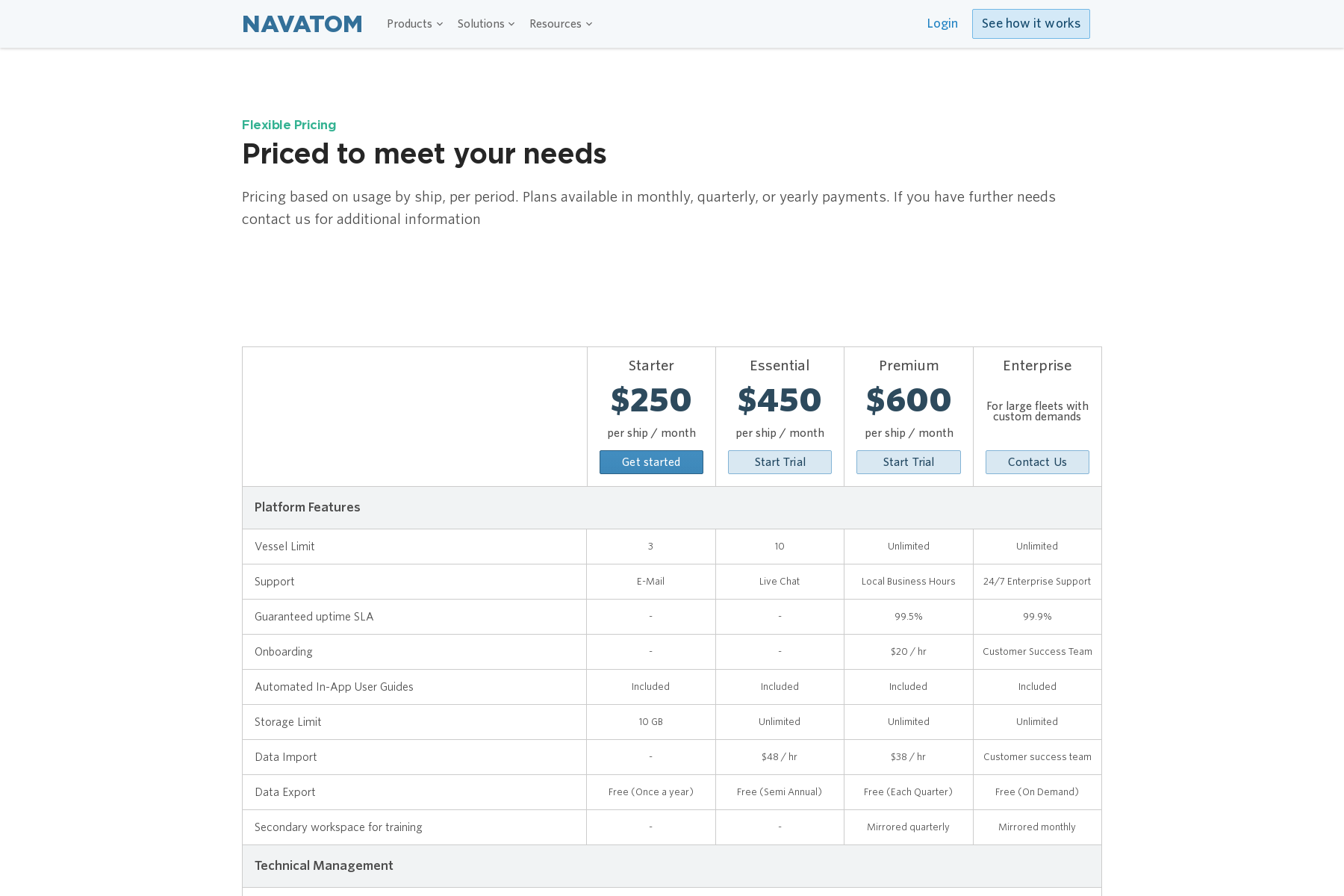
Task: Select the Enterprise plan column title
Action: pyautogui.click(x=1037, y=366)
